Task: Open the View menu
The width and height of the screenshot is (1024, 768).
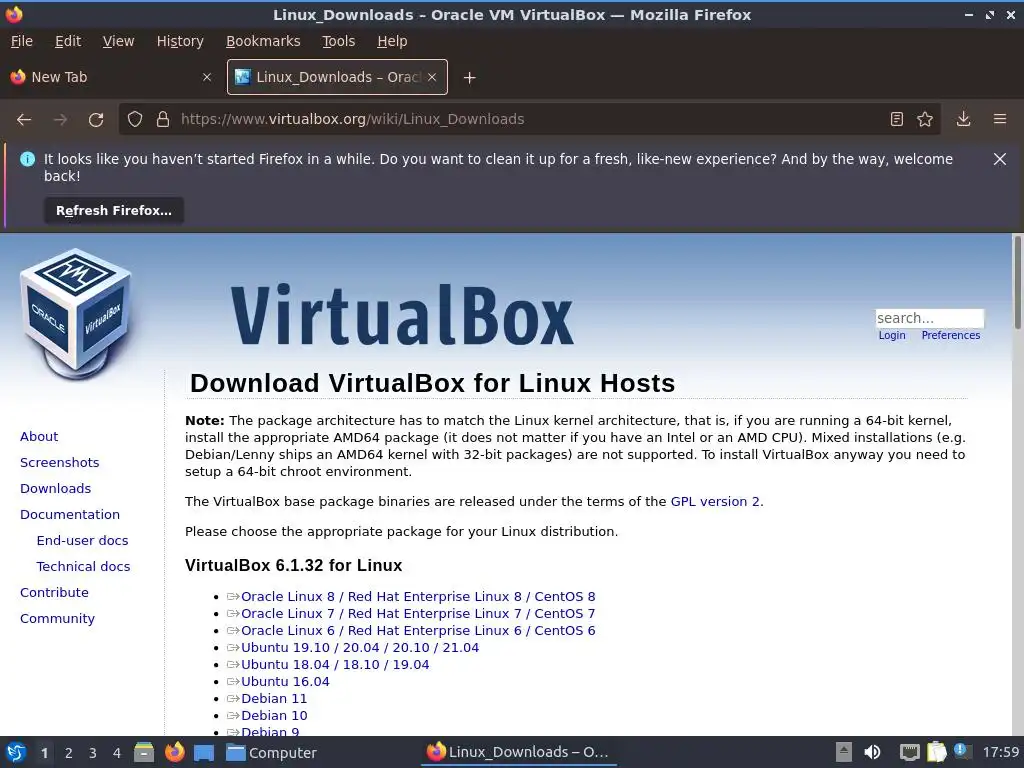Action: point(118,41)
